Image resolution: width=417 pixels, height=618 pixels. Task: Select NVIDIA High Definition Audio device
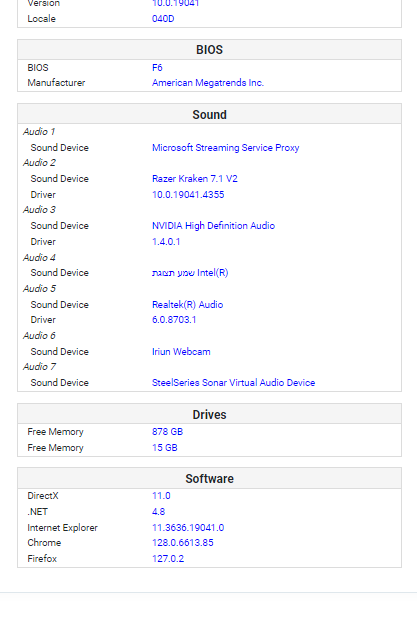213,225
